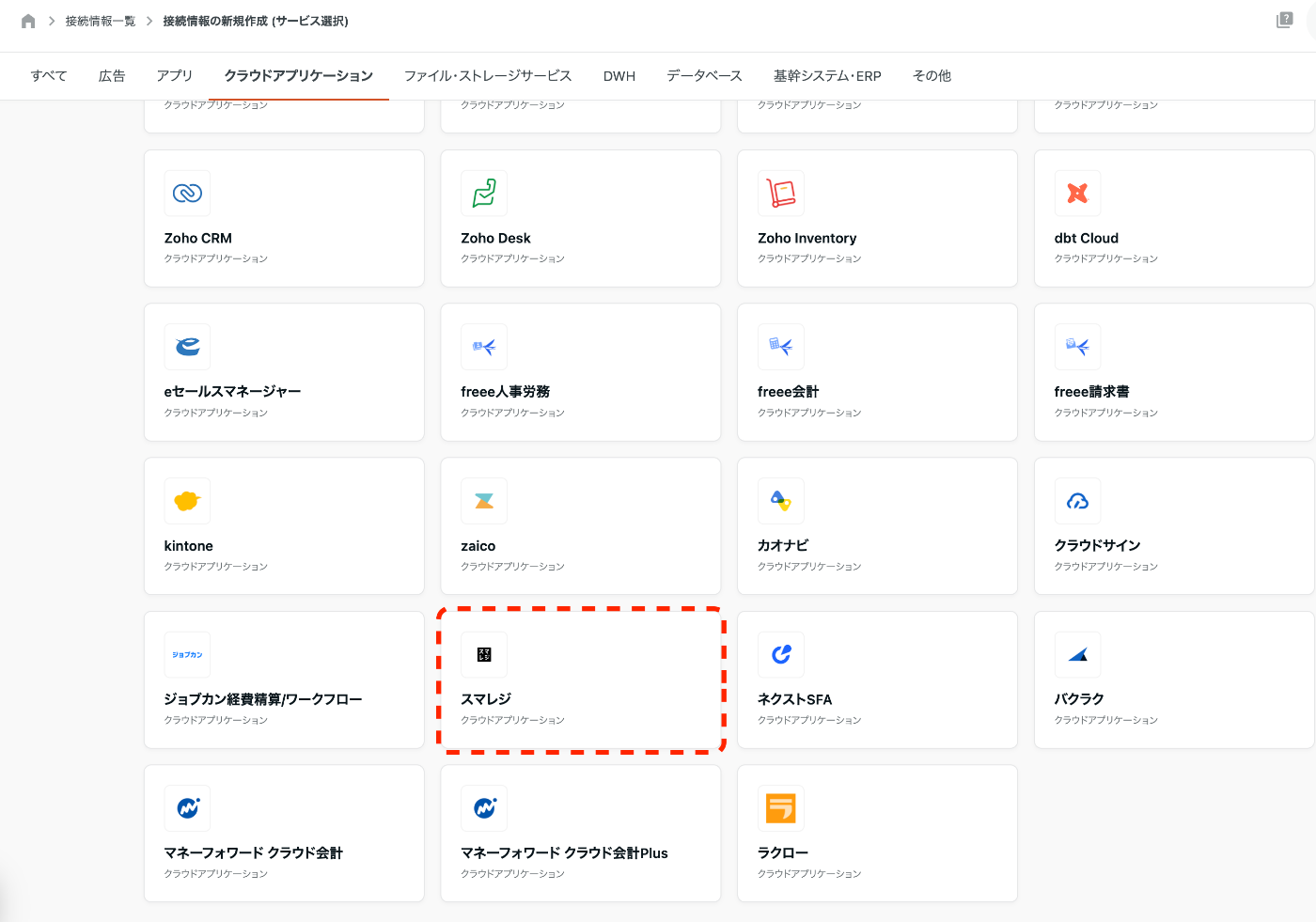Select the クラウドサイン logo icon
The width and height of the screenshot is (1316, 922).
(1077, 501)
